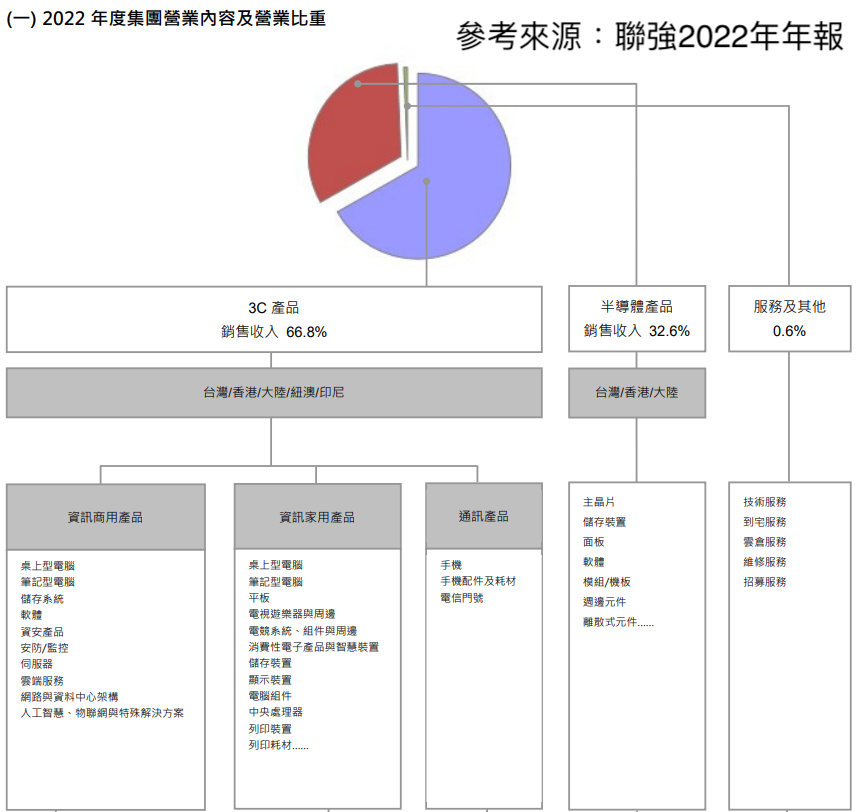Click the red semiconductor pie slice
This screenshot has width=859, height=812.
pos(356,131)
